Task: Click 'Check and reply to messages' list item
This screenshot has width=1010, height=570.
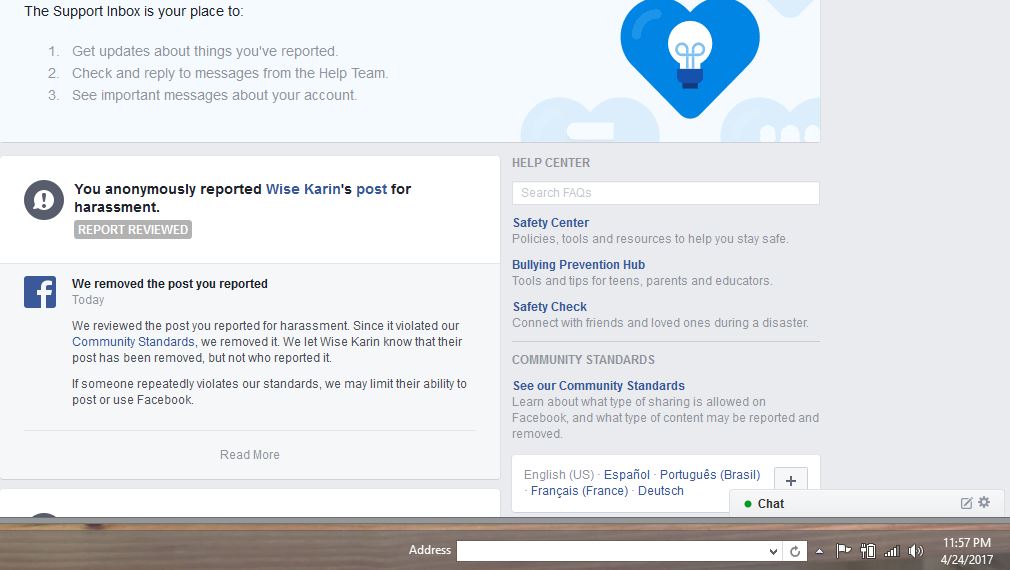Action: [230, 73]
